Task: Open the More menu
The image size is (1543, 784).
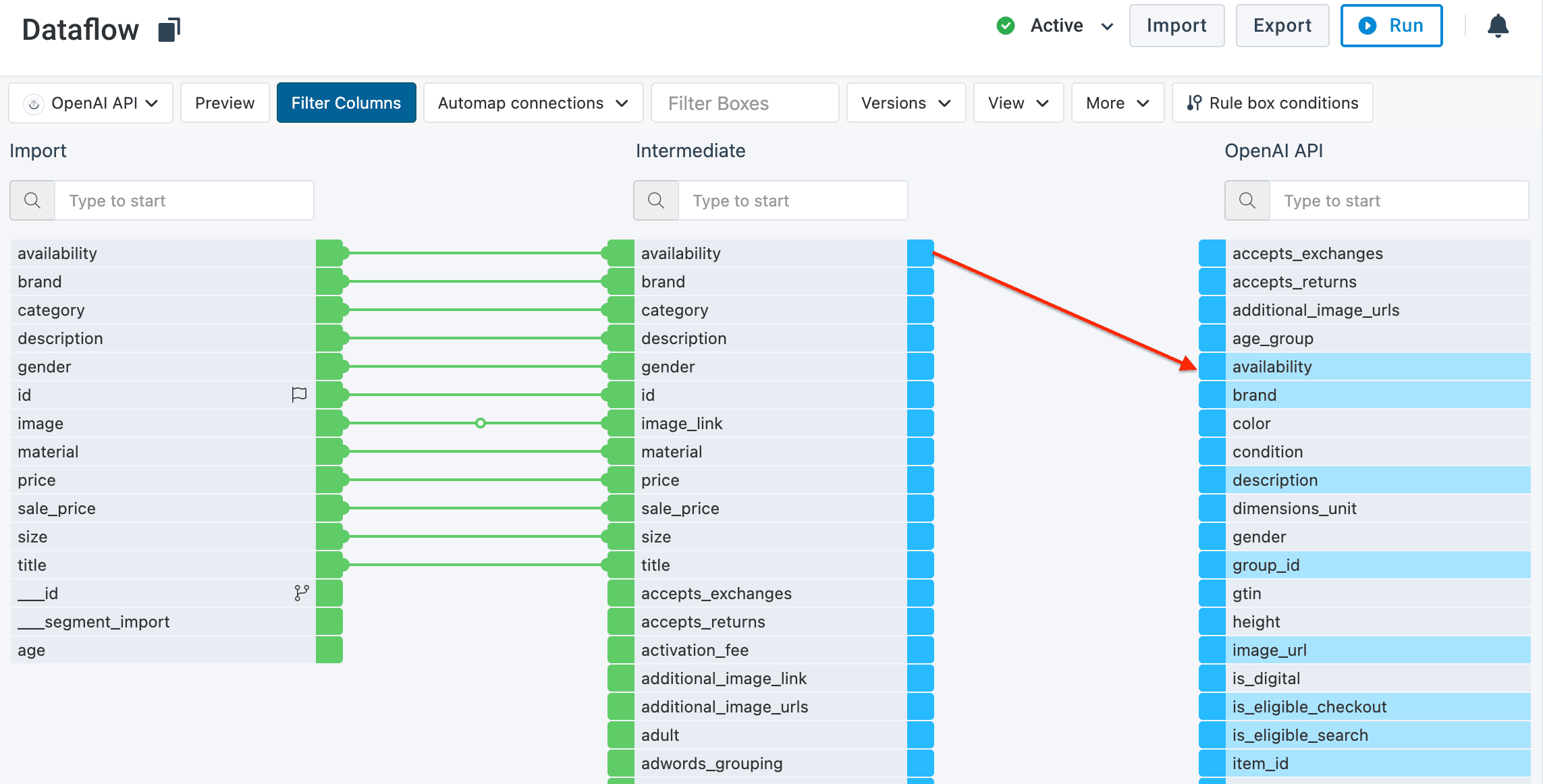Action: click(x=1117, y=103)
